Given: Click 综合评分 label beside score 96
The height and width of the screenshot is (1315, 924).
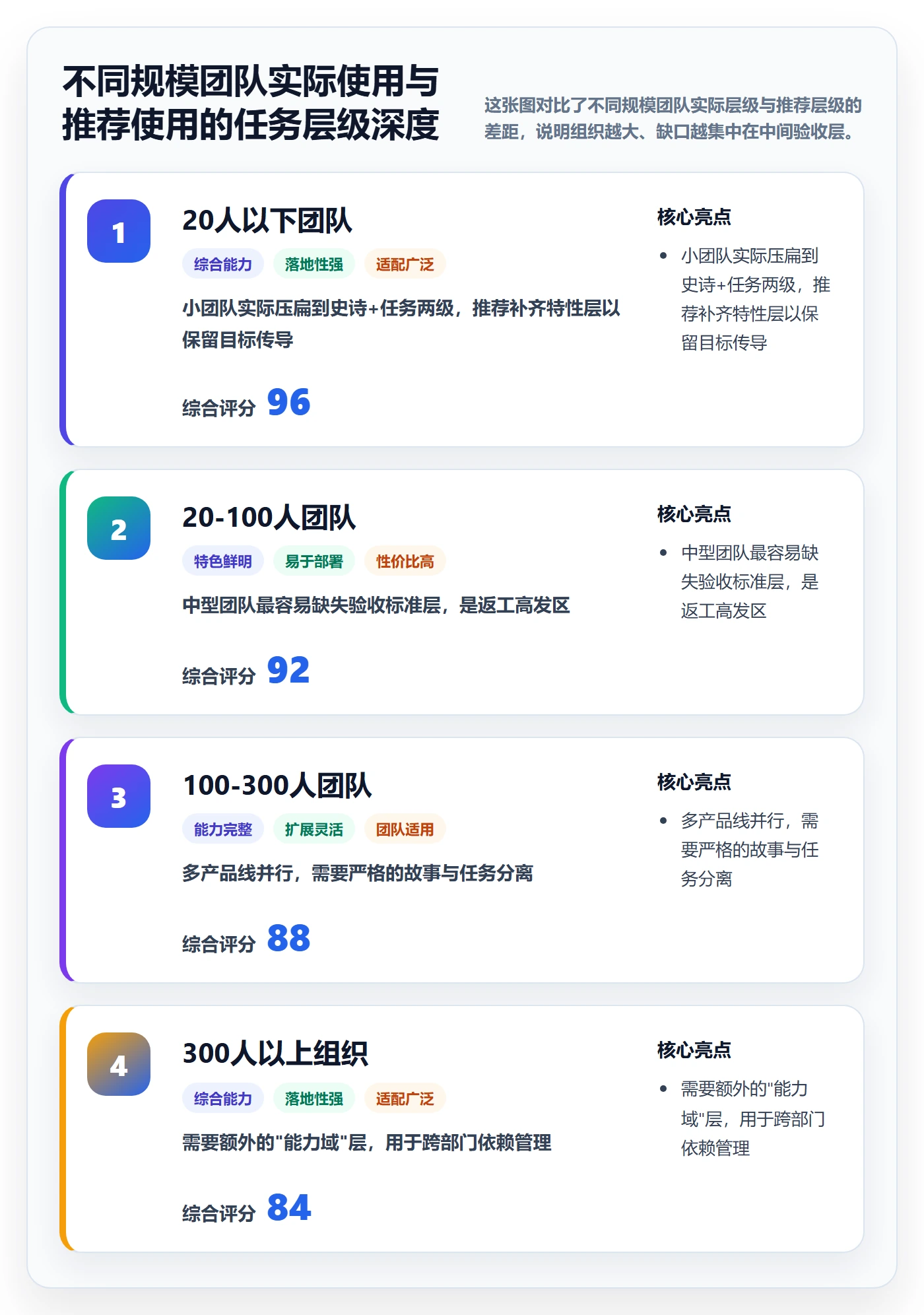Looking at the screenshot, I should pyautogui.click(x=219, y=408).
